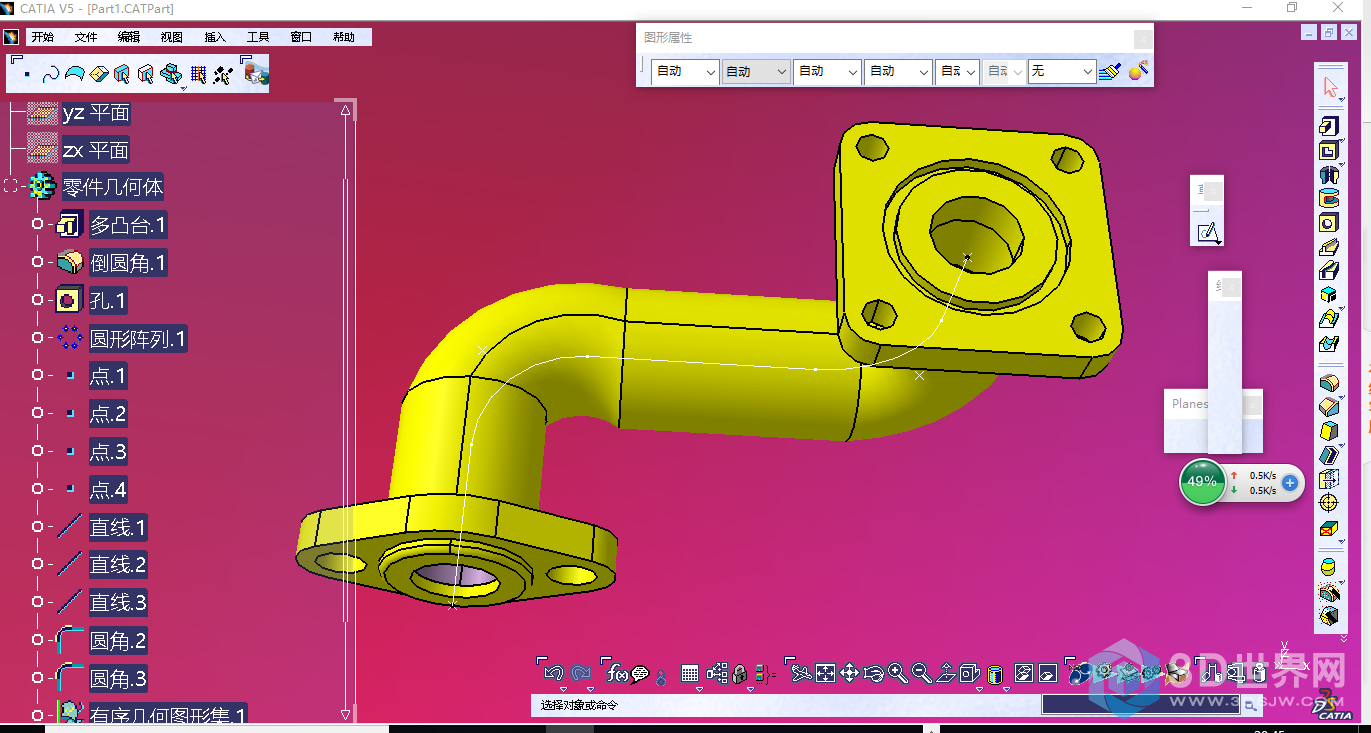Click the Zoom Out magnifier
This screenshot has height=733, width=1371.
pyautogui.click(x=922, y=674)
